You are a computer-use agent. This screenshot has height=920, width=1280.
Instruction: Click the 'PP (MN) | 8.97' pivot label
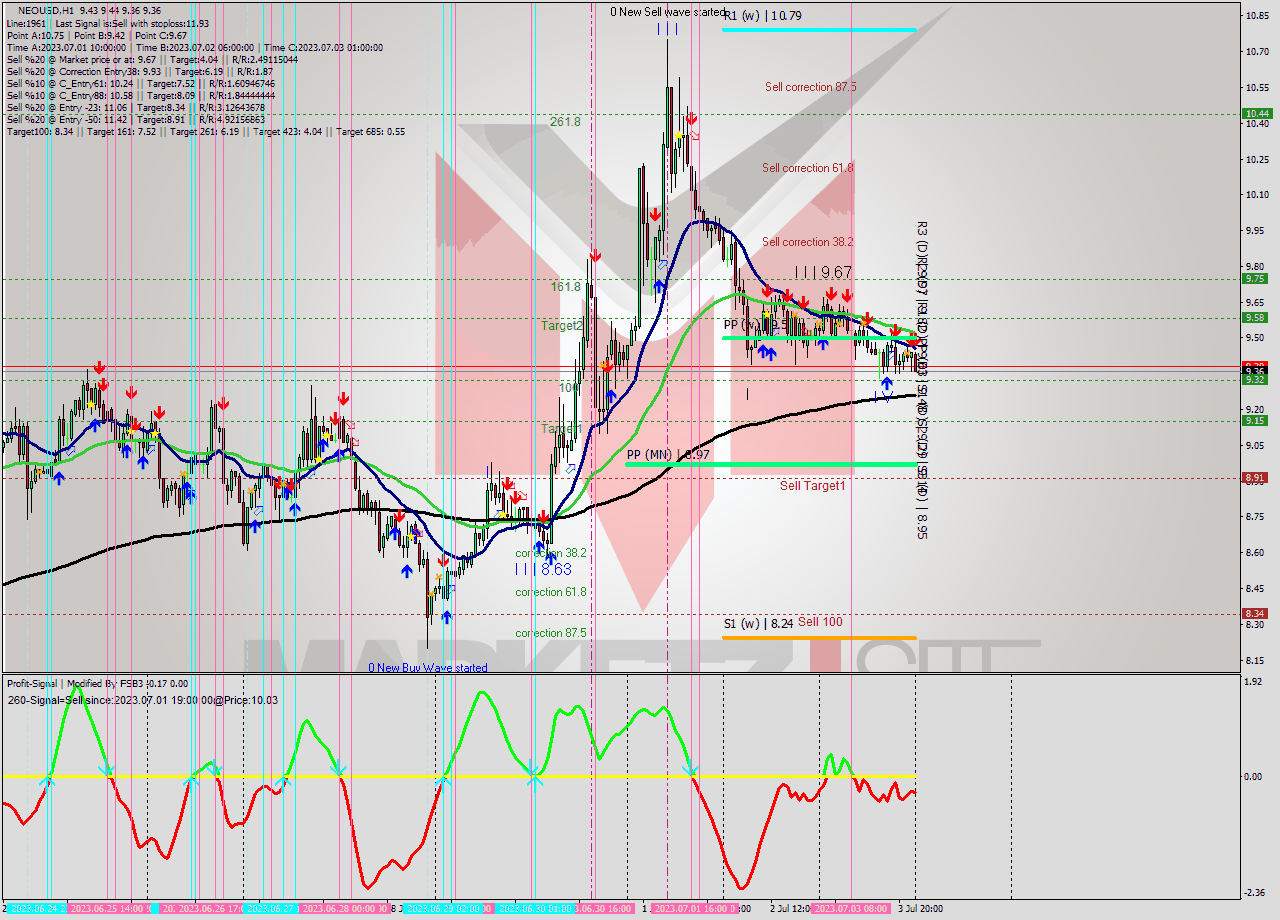[668, 455]
